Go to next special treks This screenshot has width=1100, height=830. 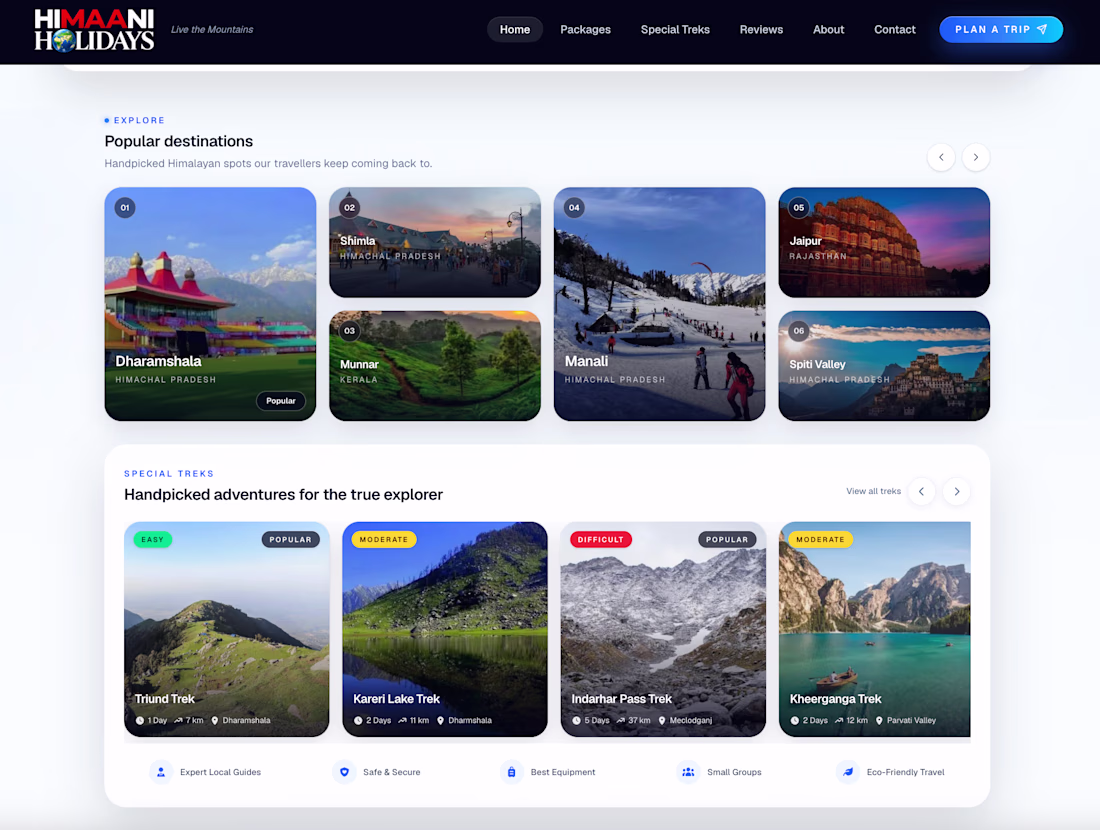[956, 491]
